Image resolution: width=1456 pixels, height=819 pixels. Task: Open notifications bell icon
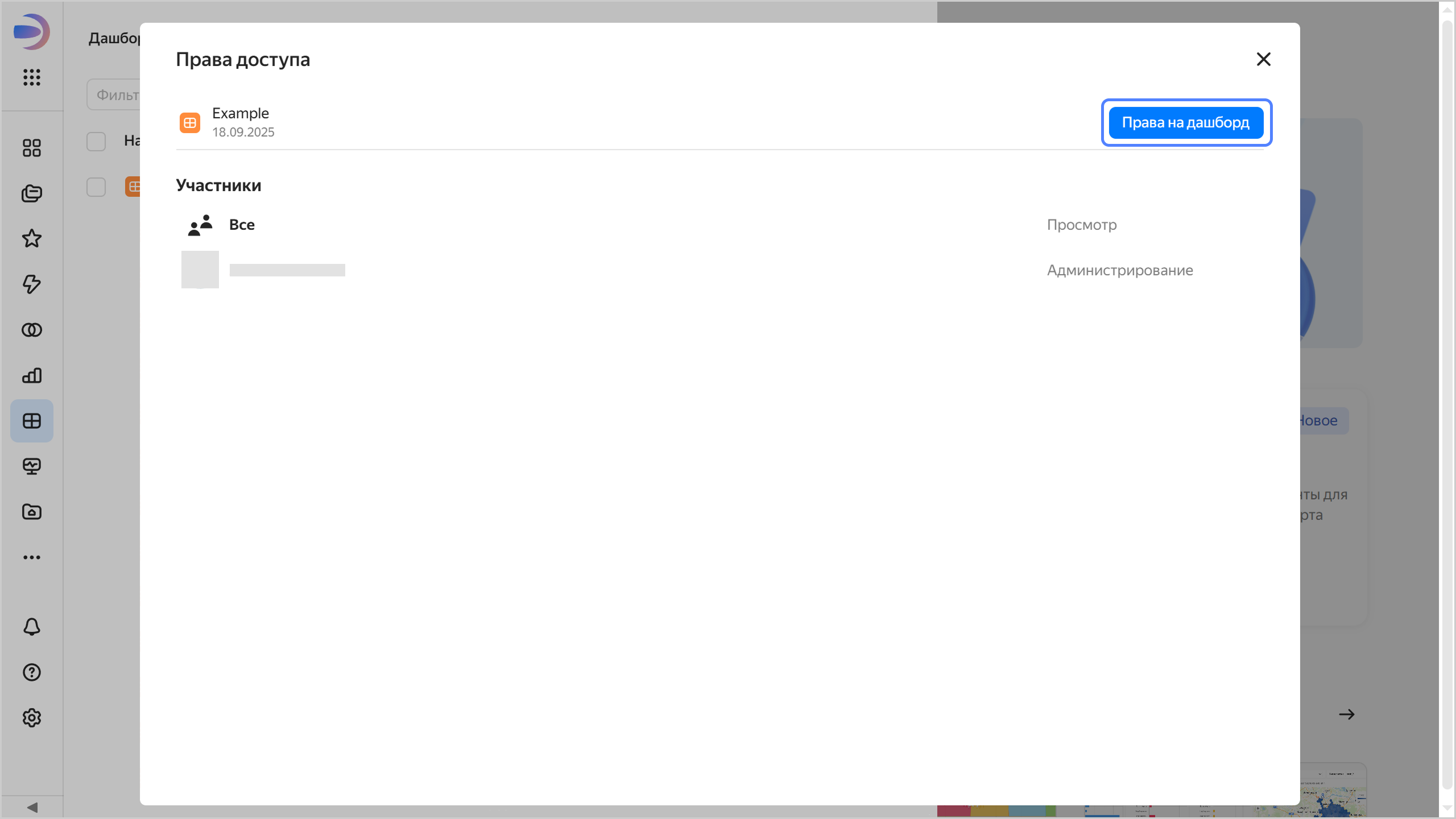coord(32,627)
